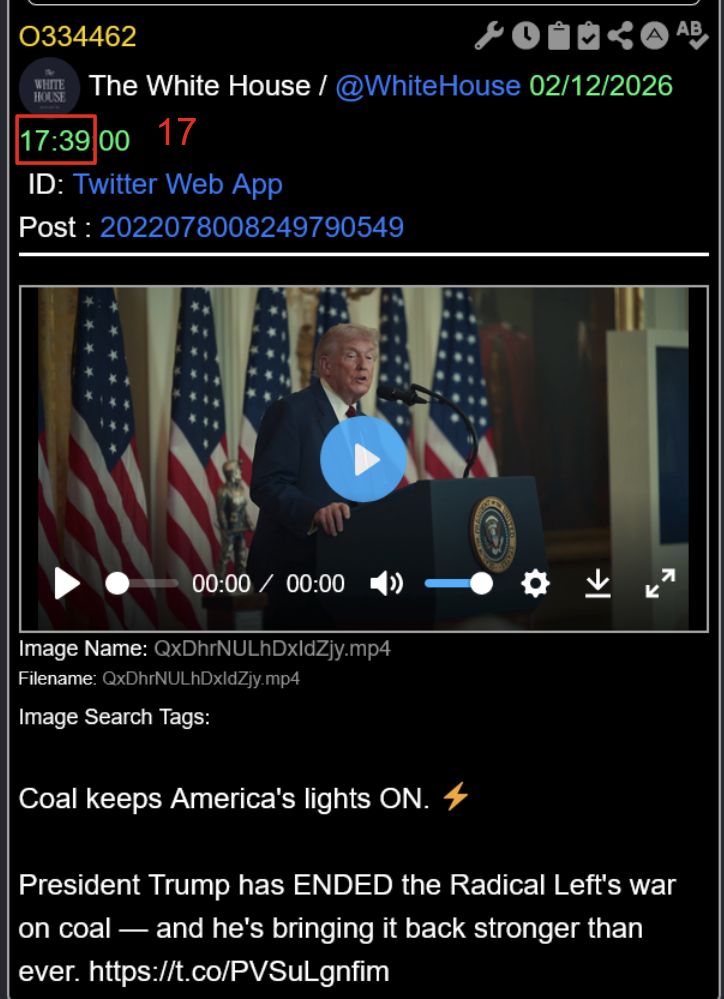Open the share icon for this post
The height and width of the screenshot is (999, 724).
(621, 37)
